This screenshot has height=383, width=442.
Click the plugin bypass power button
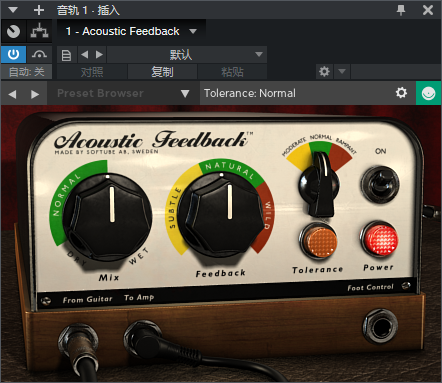13,54
